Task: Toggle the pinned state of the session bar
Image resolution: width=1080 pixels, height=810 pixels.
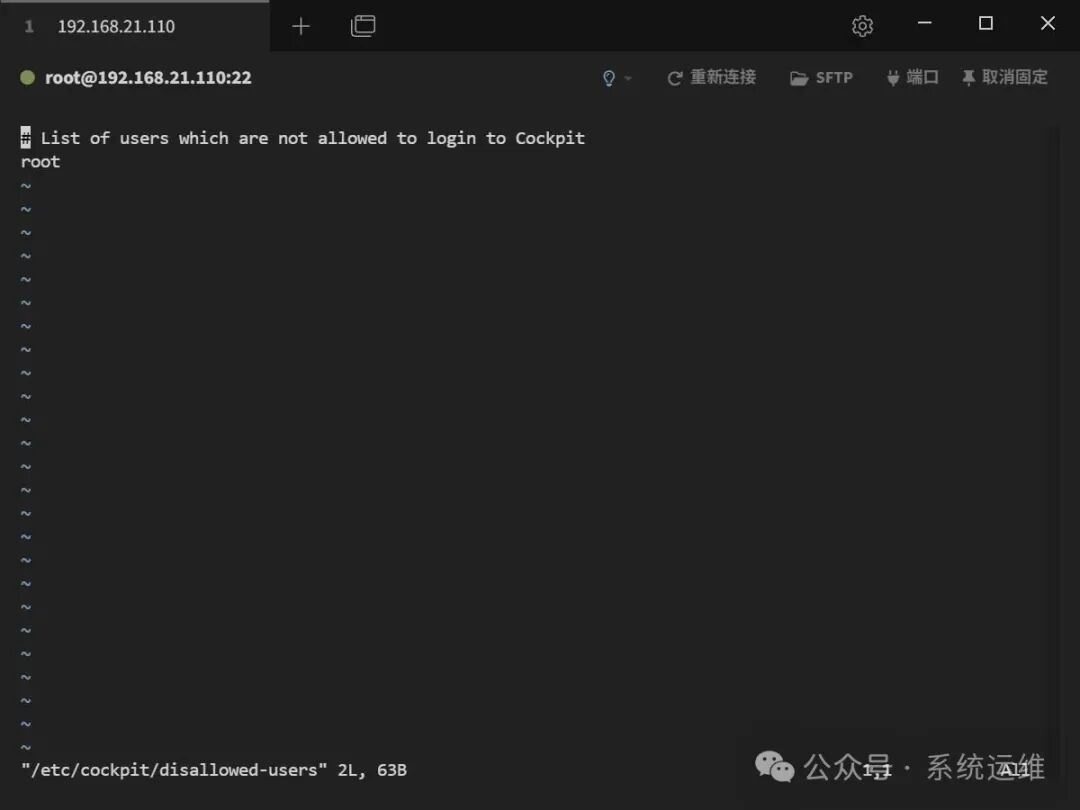Action: pos(1004,77)
